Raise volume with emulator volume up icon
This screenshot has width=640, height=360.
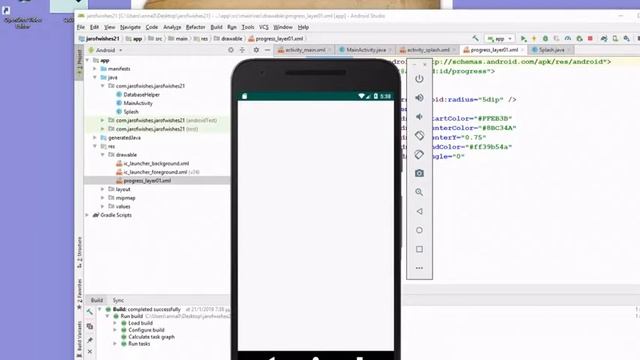[x=419, y=98]
